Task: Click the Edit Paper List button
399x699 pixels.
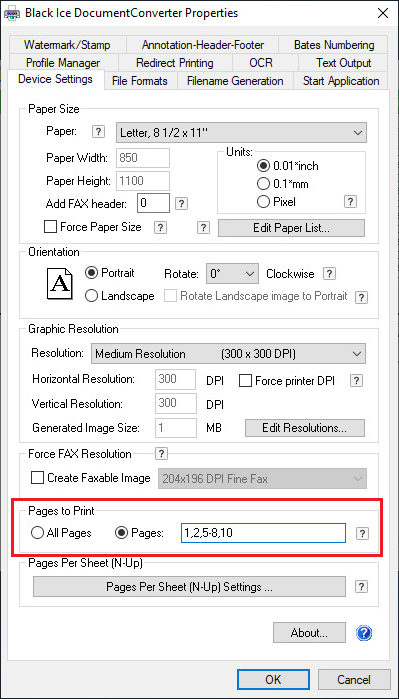Action: (291, 228)
